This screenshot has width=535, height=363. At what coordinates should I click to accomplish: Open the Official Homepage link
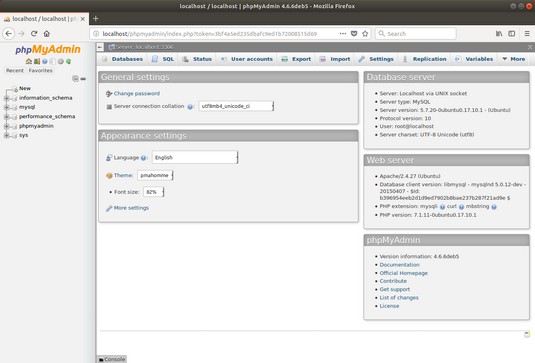pyautogui.click(x=404, y=273)
